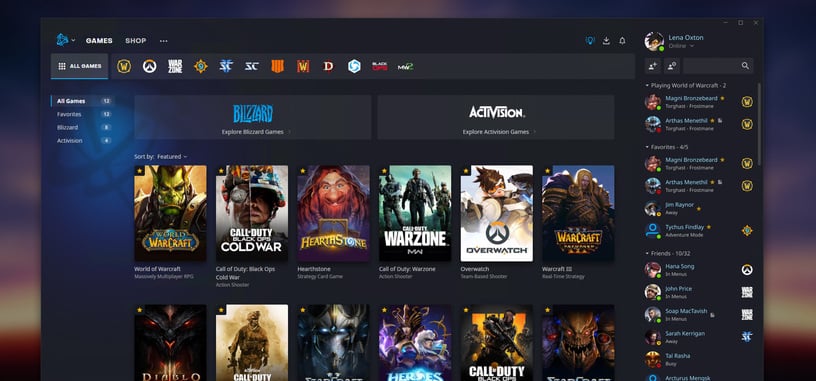Select Magni Bronzebeard under Playing World of Warcraft
This screenshot has height=381, width=816.
point(698,101)
